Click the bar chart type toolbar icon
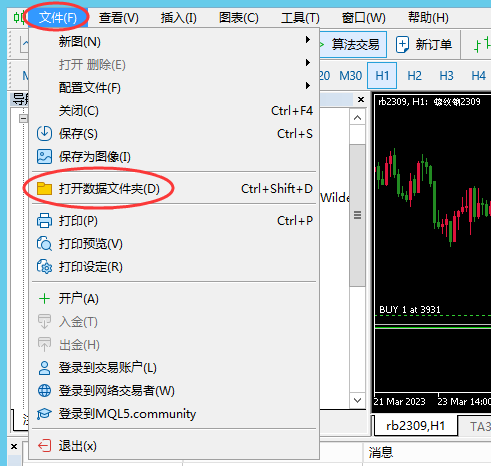This screenshot has height=466, width=491. click(483, 44)
